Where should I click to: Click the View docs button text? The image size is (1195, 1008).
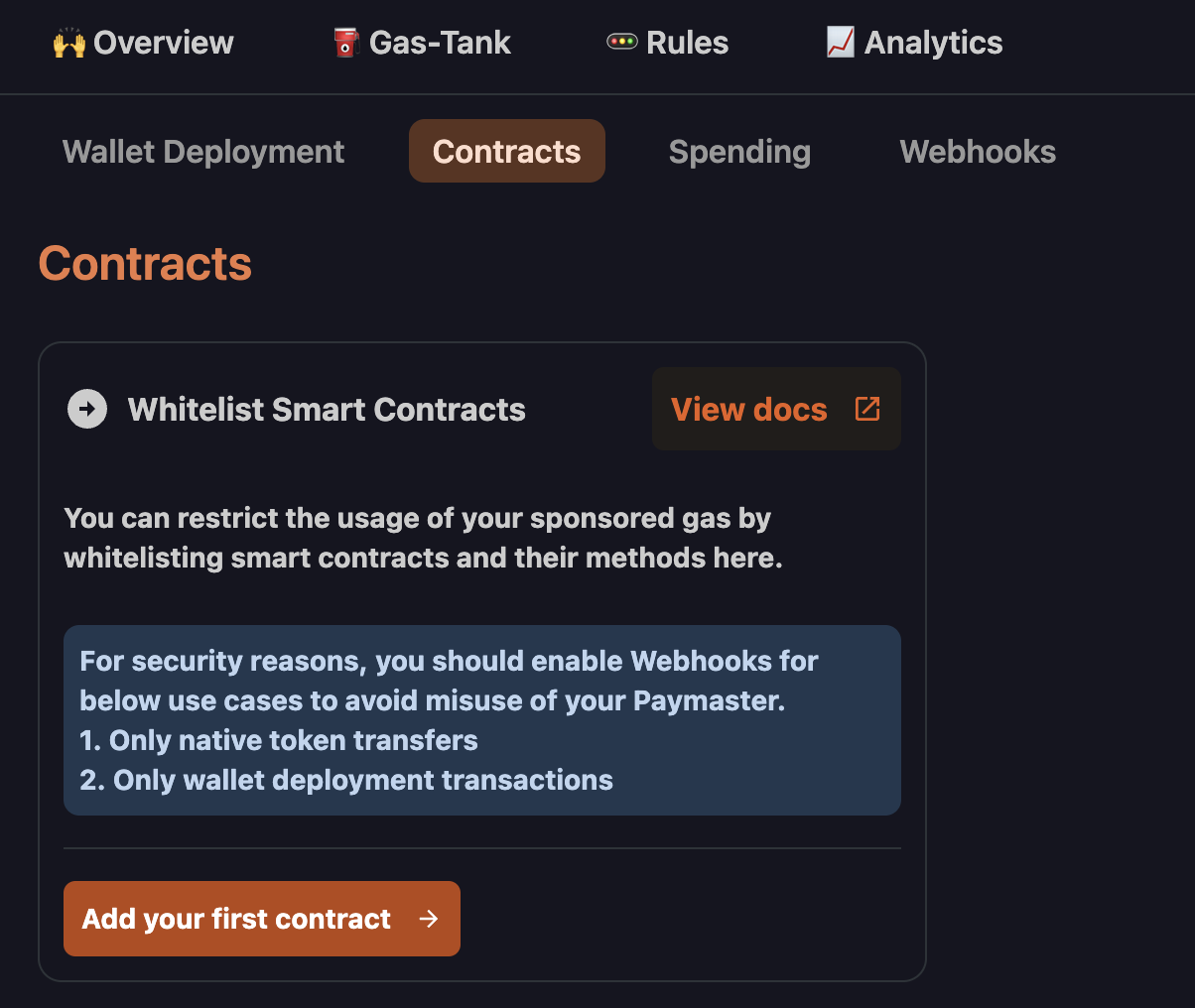point(748,410)
